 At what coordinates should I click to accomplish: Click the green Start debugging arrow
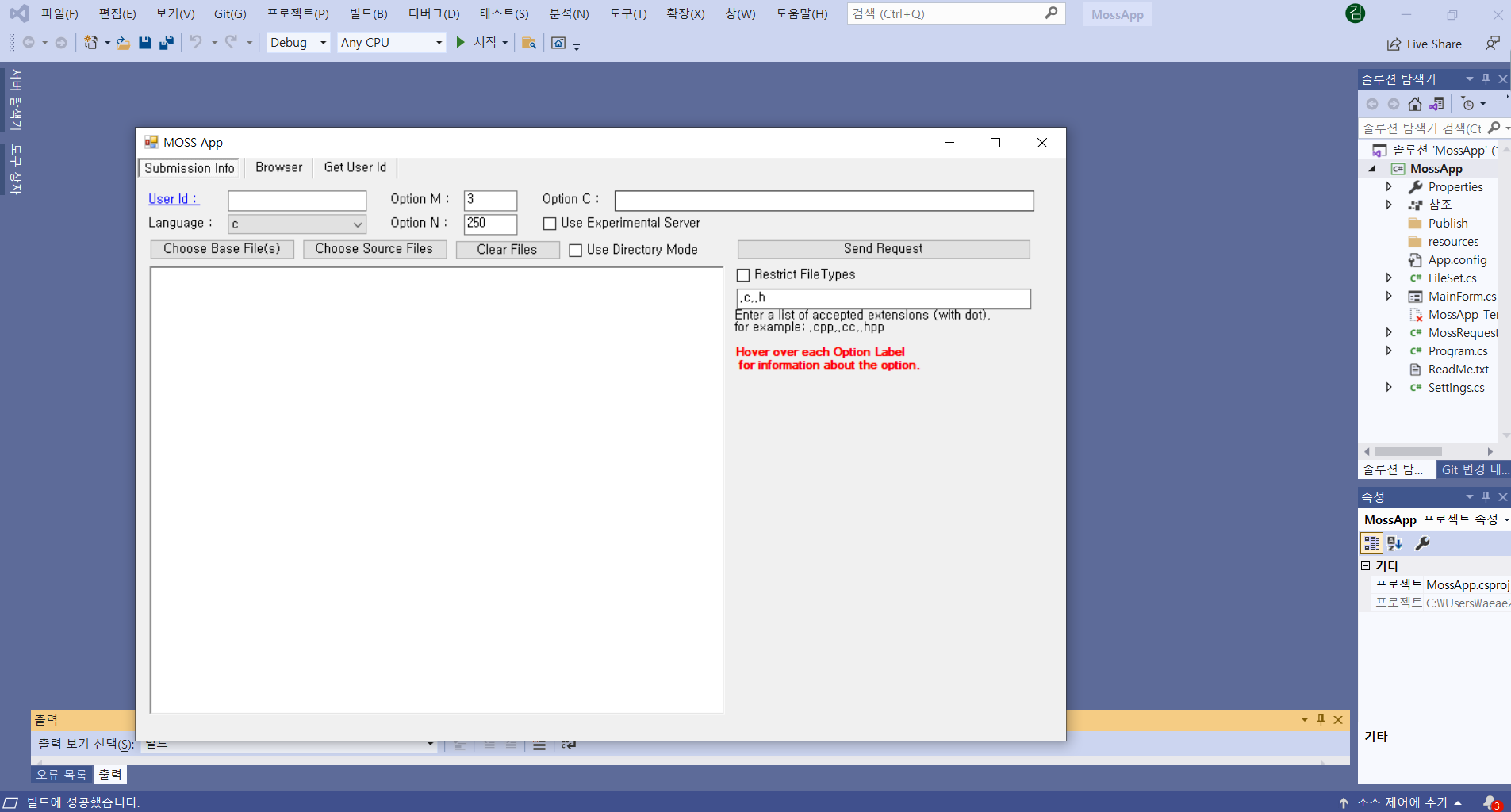[461, 42]
